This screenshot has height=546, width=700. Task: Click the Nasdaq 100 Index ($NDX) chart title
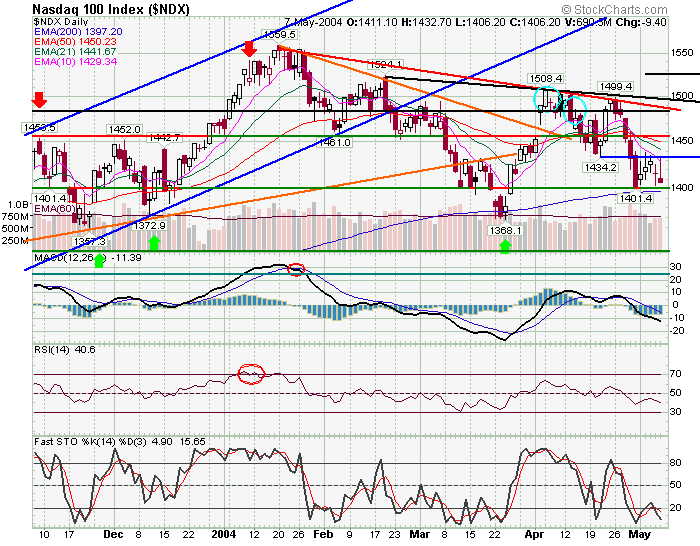111,9
